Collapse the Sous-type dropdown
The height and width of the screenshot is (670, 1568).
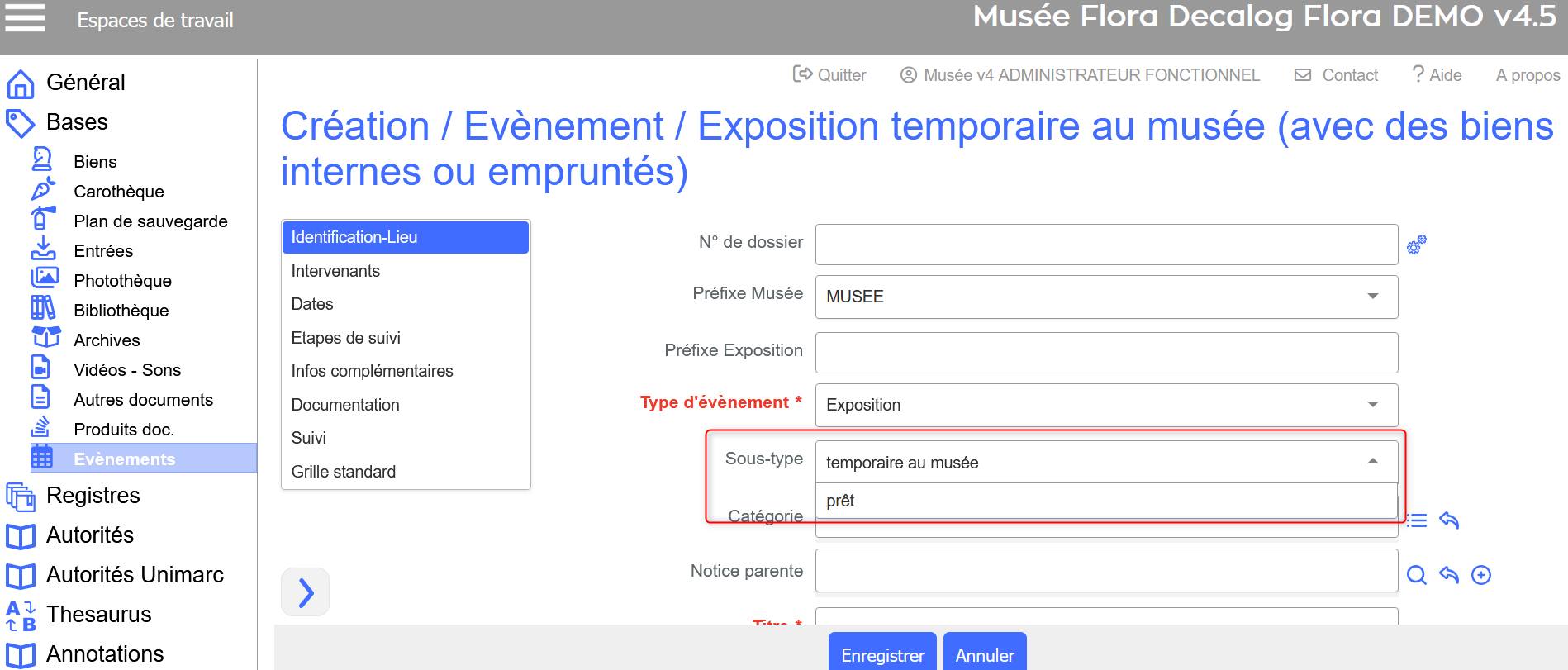(1372, 462)
